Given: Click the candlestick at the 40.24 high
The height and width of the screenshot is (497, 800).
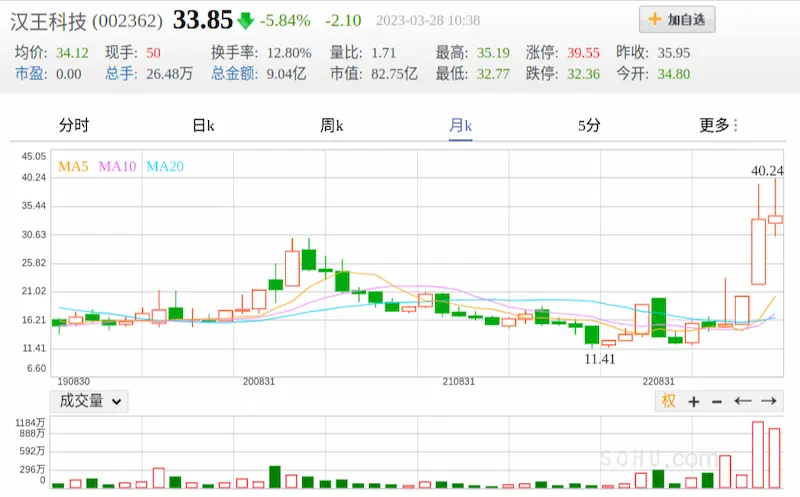Looking at the screenshot, I should [775, 219].
